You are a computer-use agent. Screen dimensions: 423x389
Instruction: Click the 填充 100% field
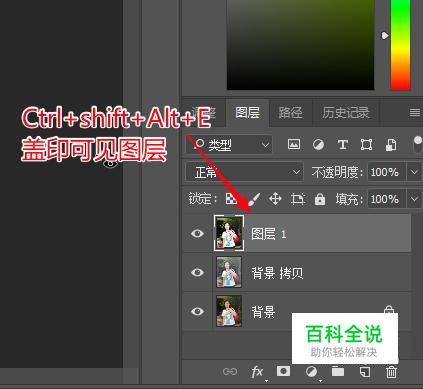[387, 199]
